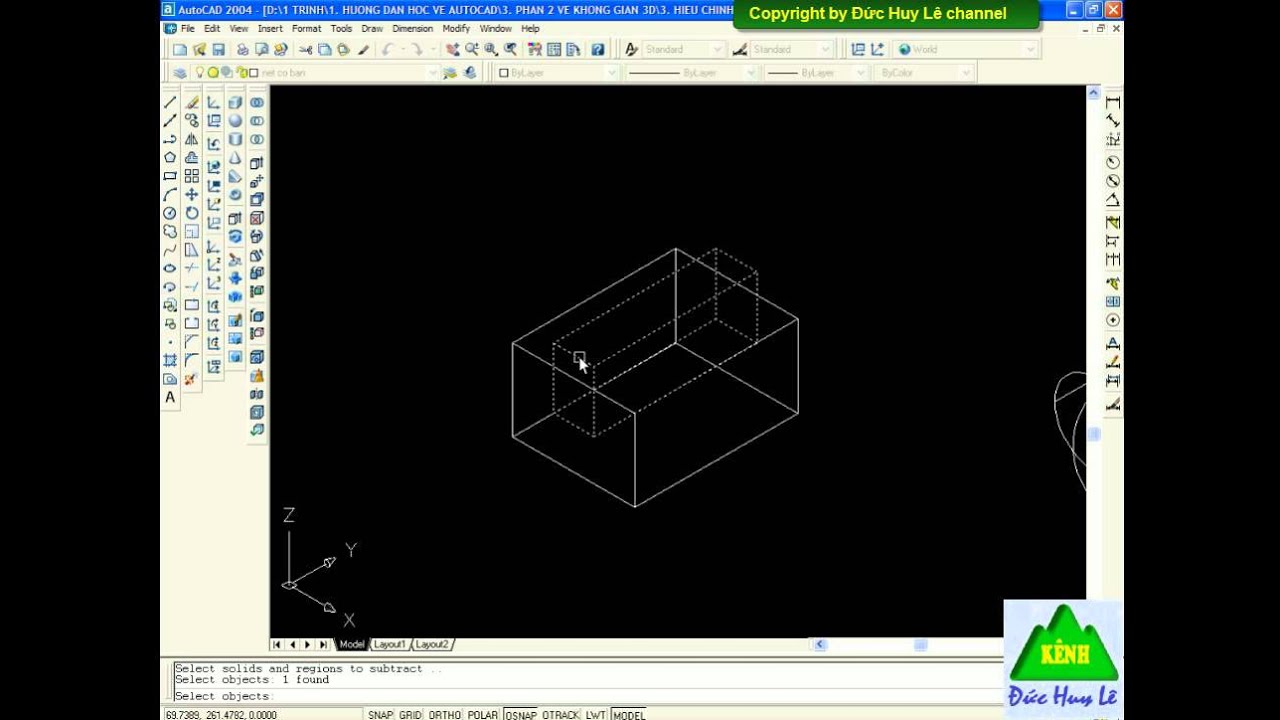Switch to the Layout1 tab

[389, 644]
